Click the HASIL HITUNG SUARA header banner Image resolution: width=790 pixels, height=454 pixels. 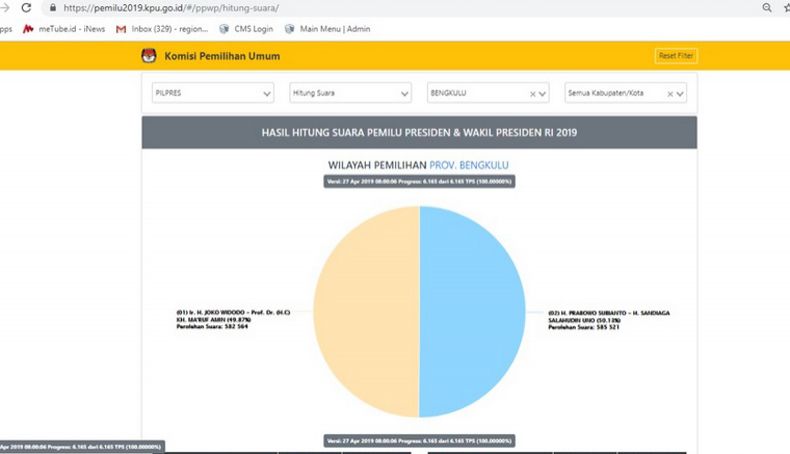click(x=419, y=133)
